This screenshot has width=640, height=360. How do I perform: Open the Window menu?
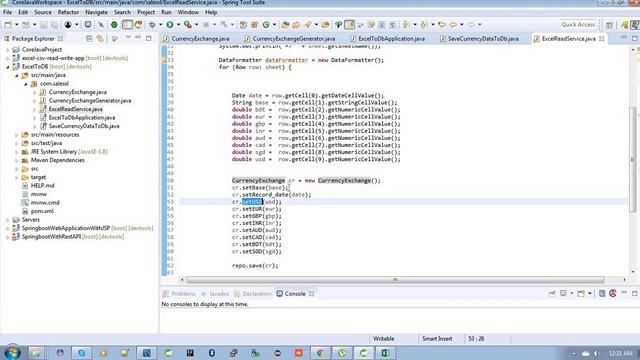[x=188, y=12]
